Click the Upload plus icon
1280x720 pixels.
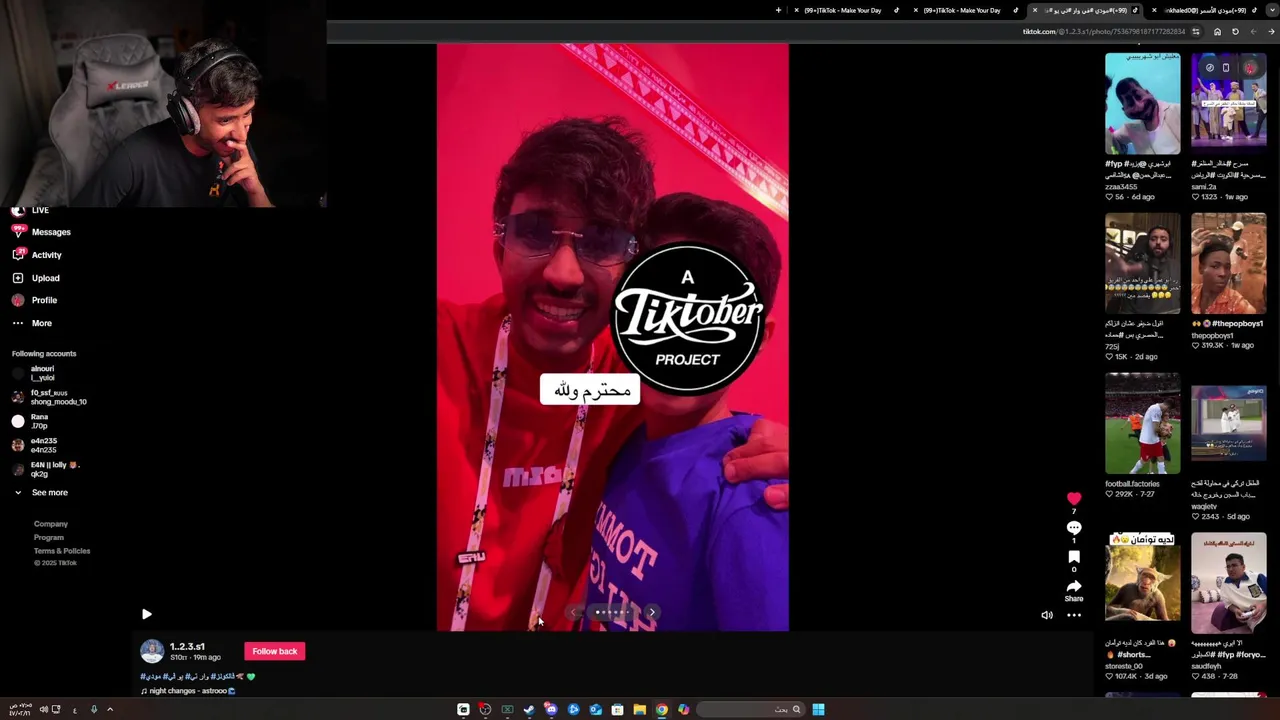(x=18, y=278)
